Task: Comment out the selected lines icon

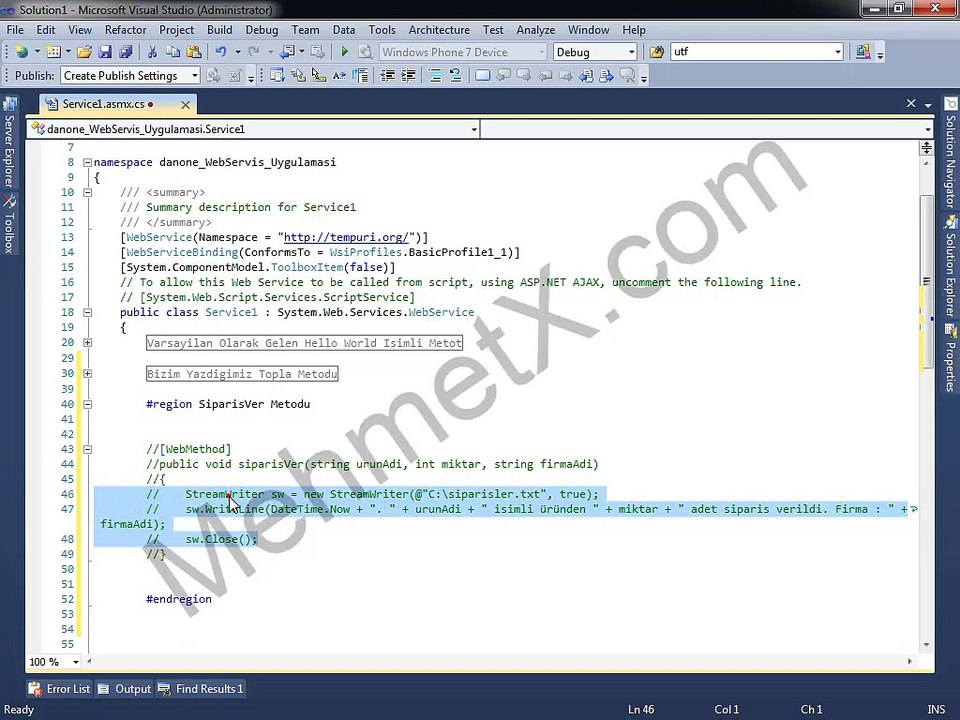Action: coord(435,75)
